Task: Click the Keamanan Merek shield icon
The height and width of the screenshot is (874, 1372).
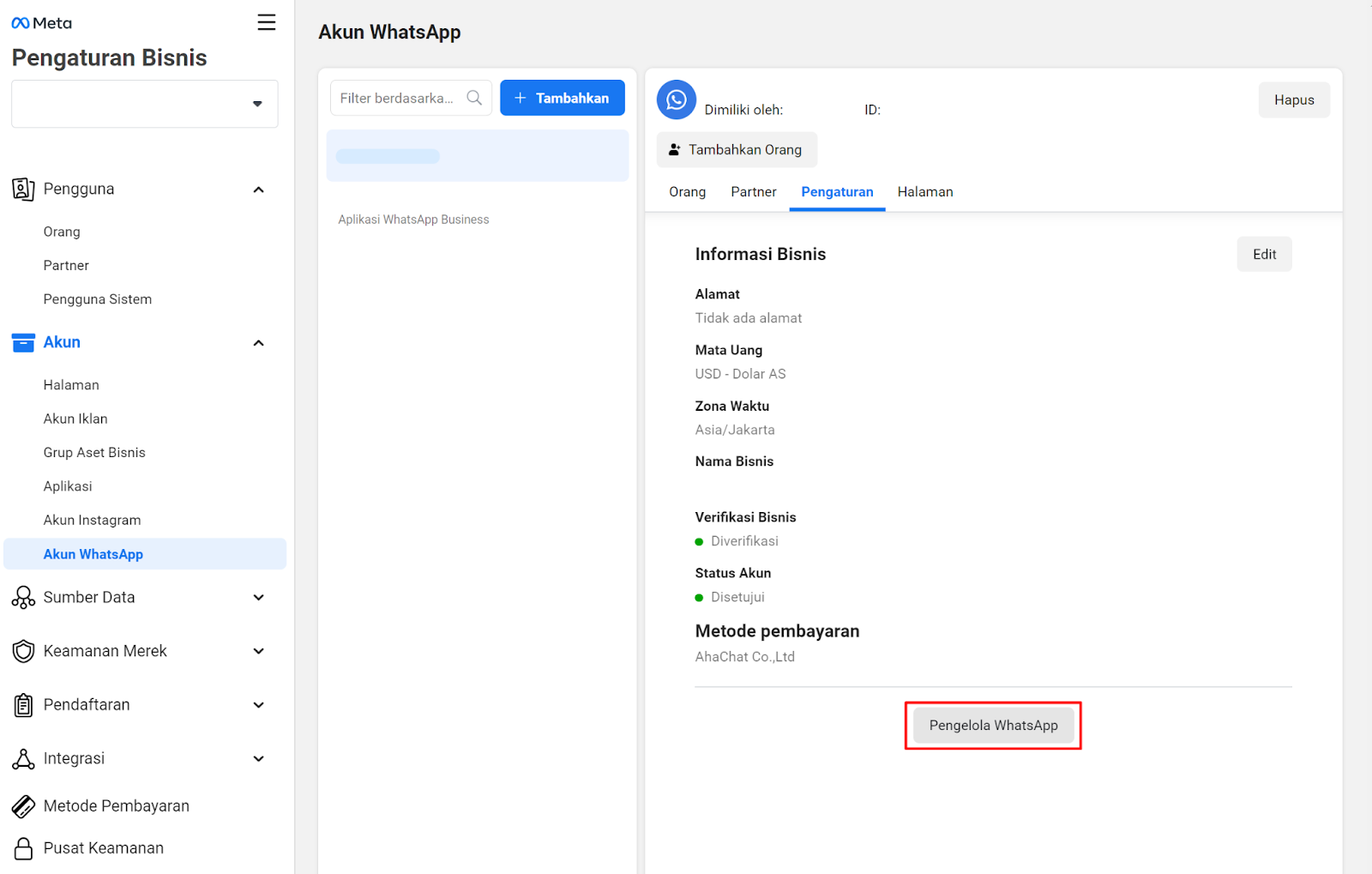Action: coord(23,651)
